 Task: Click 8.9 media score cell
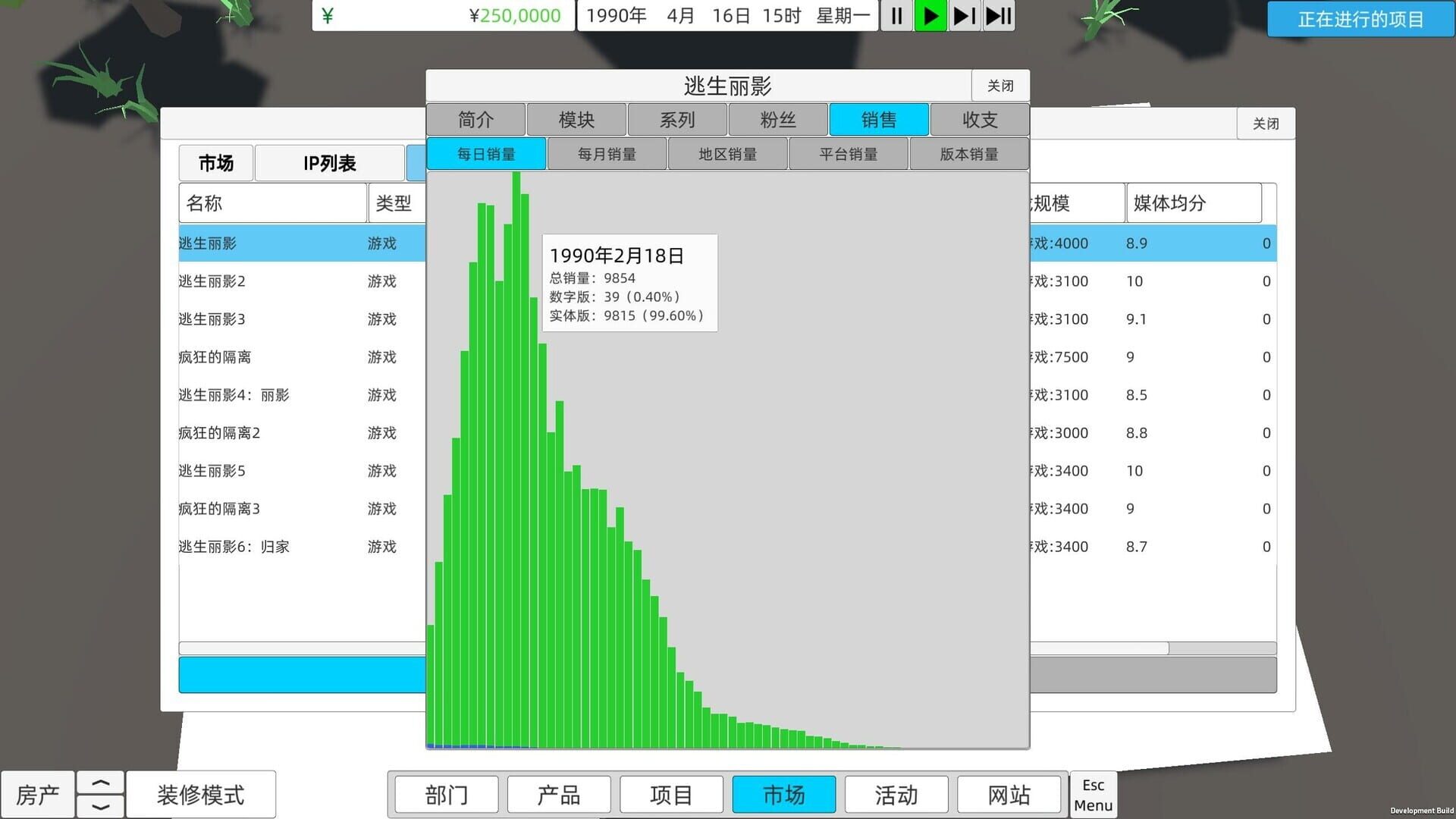(1136, 243)
